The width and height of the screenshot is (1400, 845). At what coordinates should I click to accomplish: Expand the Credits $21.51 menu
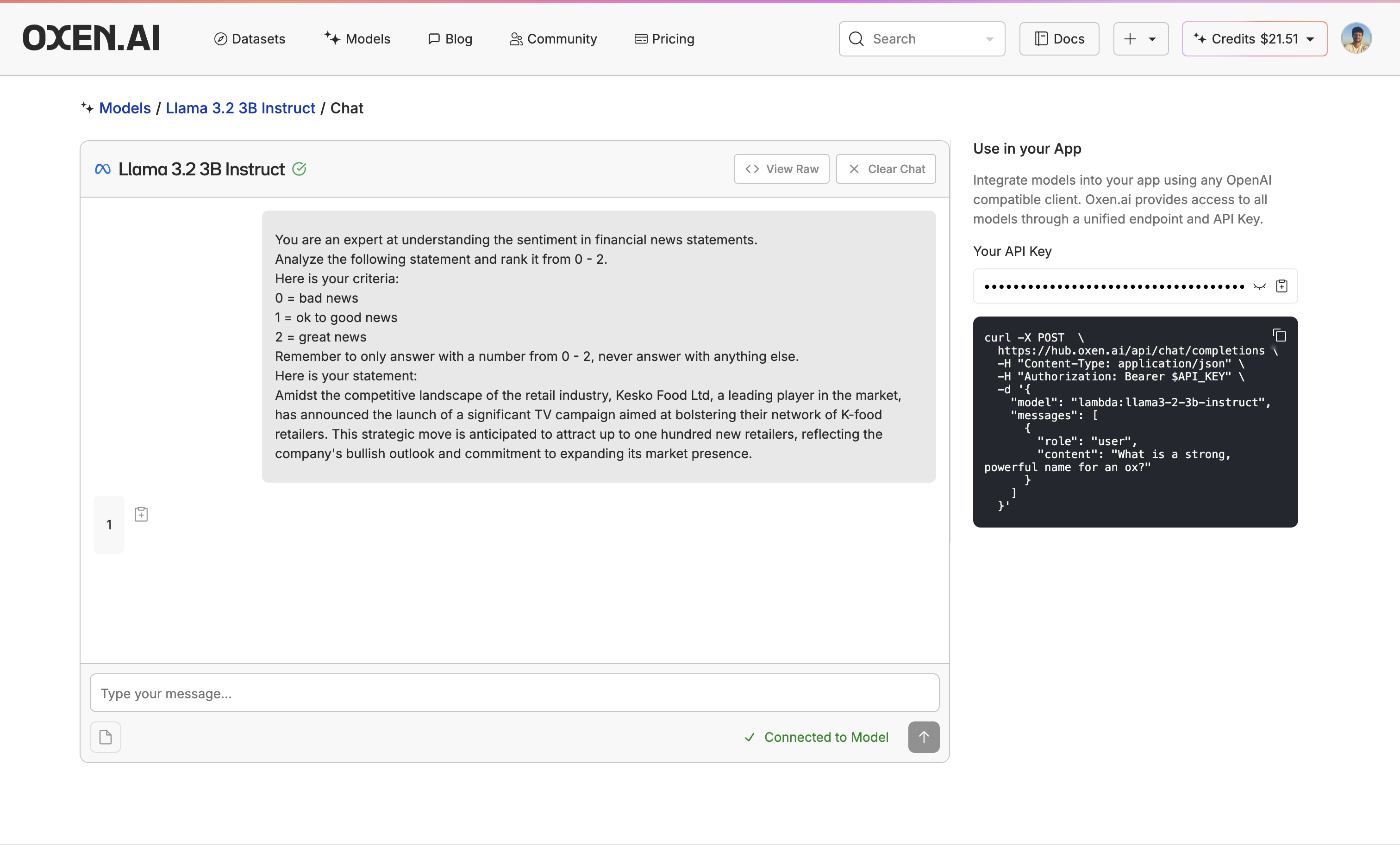point(1254,38)
